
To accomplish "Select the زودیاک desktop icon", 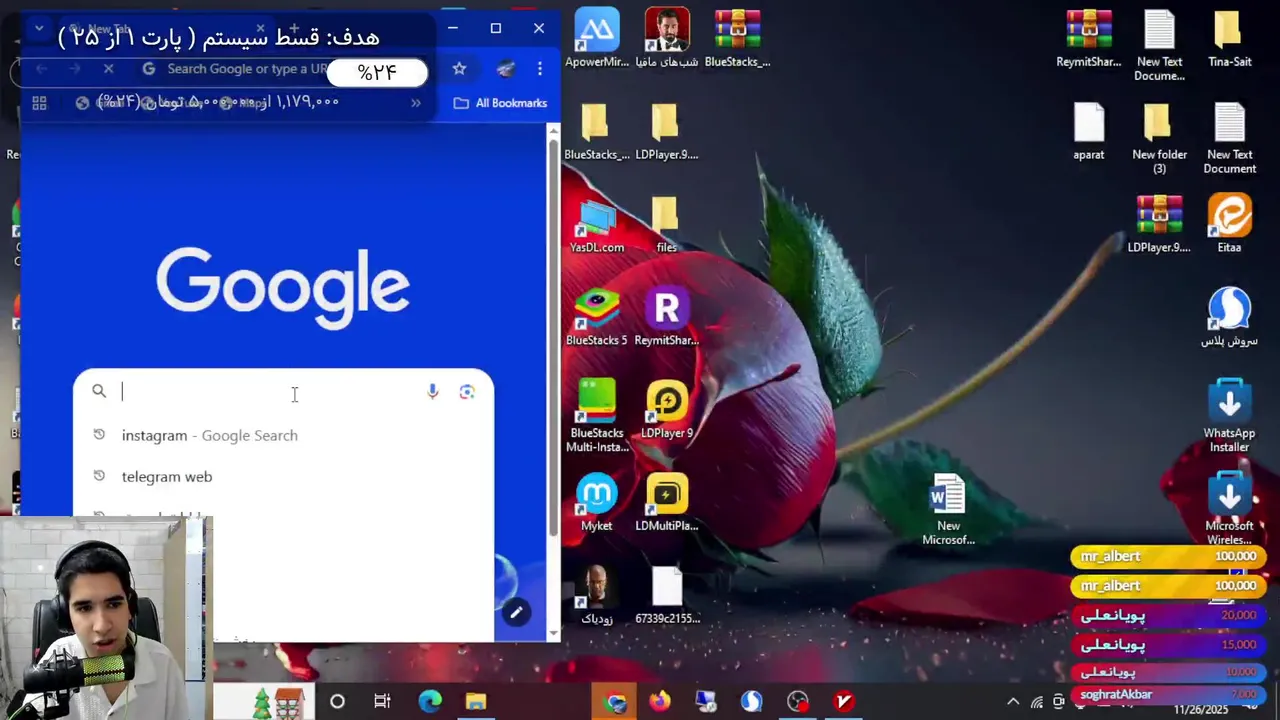I will (597, 595).
